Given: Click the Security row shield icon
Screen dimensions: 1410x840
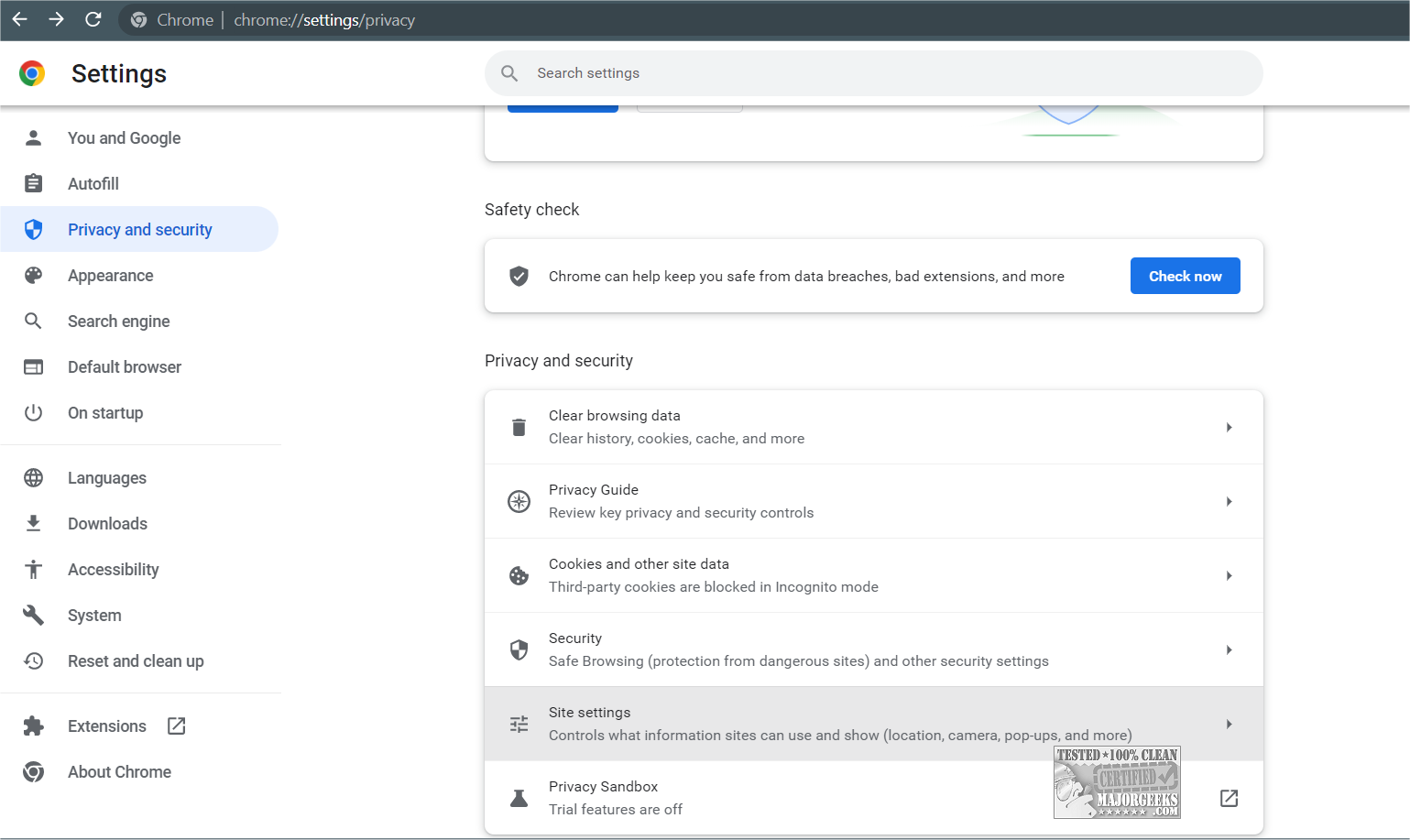Looking at the screenshot, I should [x=519, y=649].
